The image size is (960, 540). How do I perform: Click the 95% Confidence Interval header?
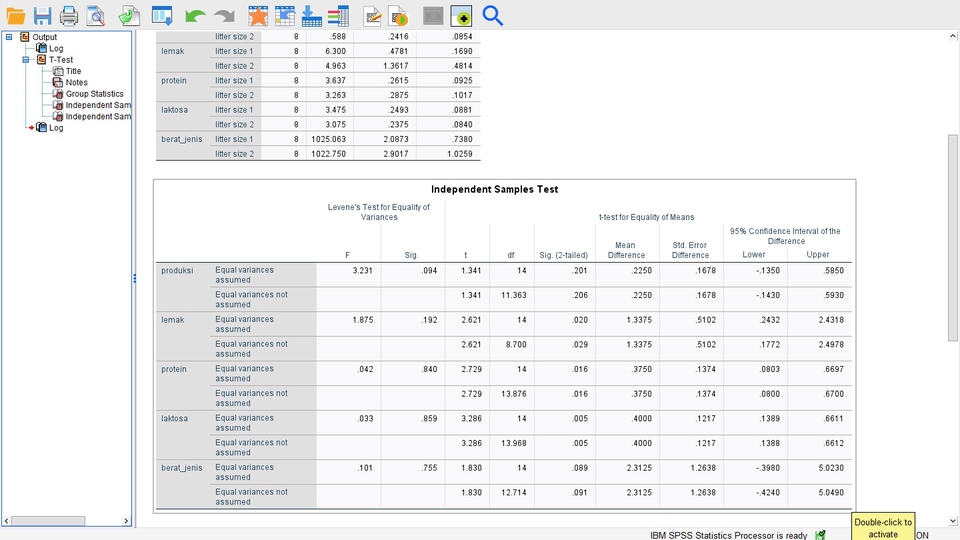point(786,236)
